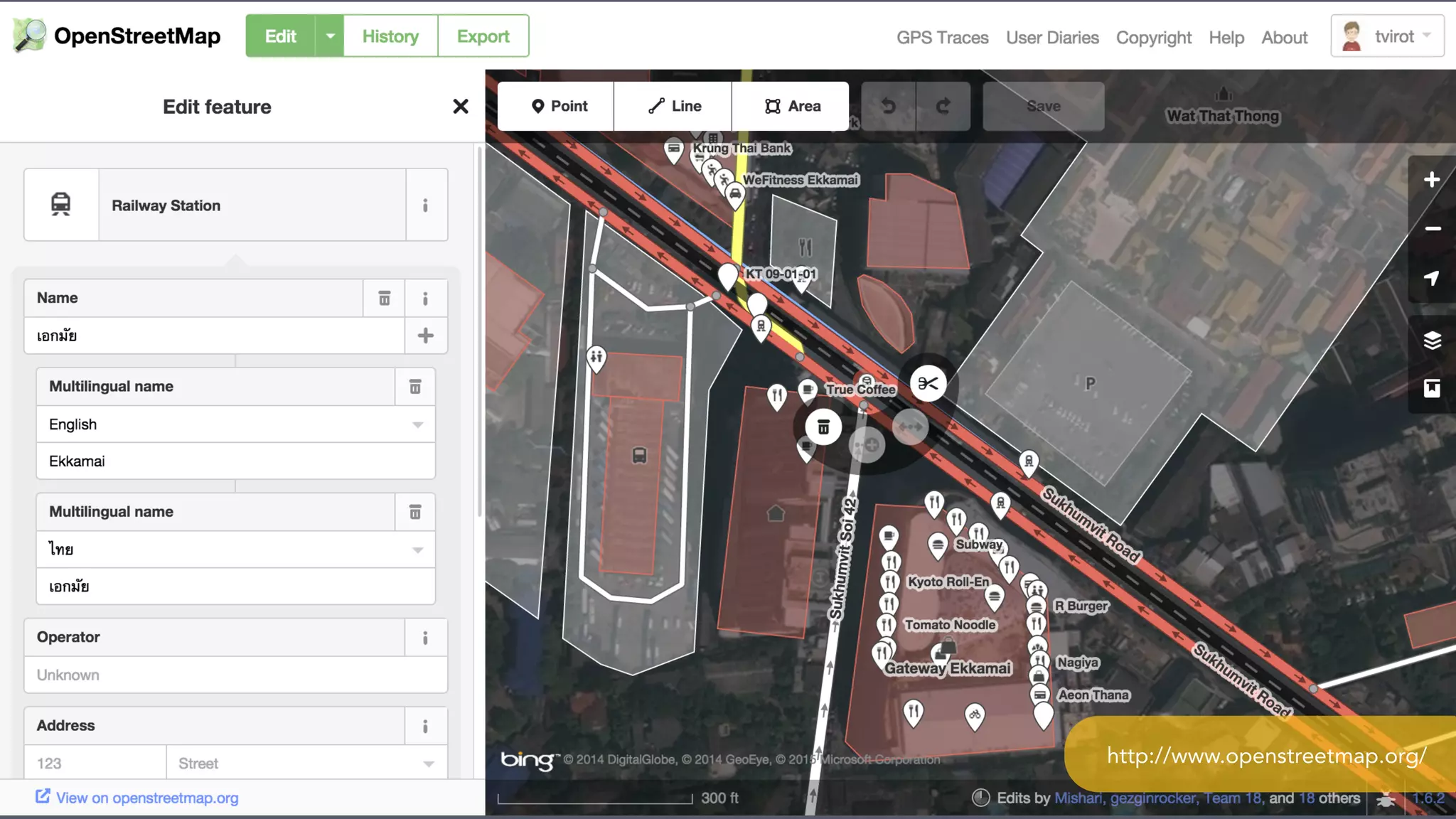Show info for Operator field
Screen dimensions: 1456x819
click(425, 638)
